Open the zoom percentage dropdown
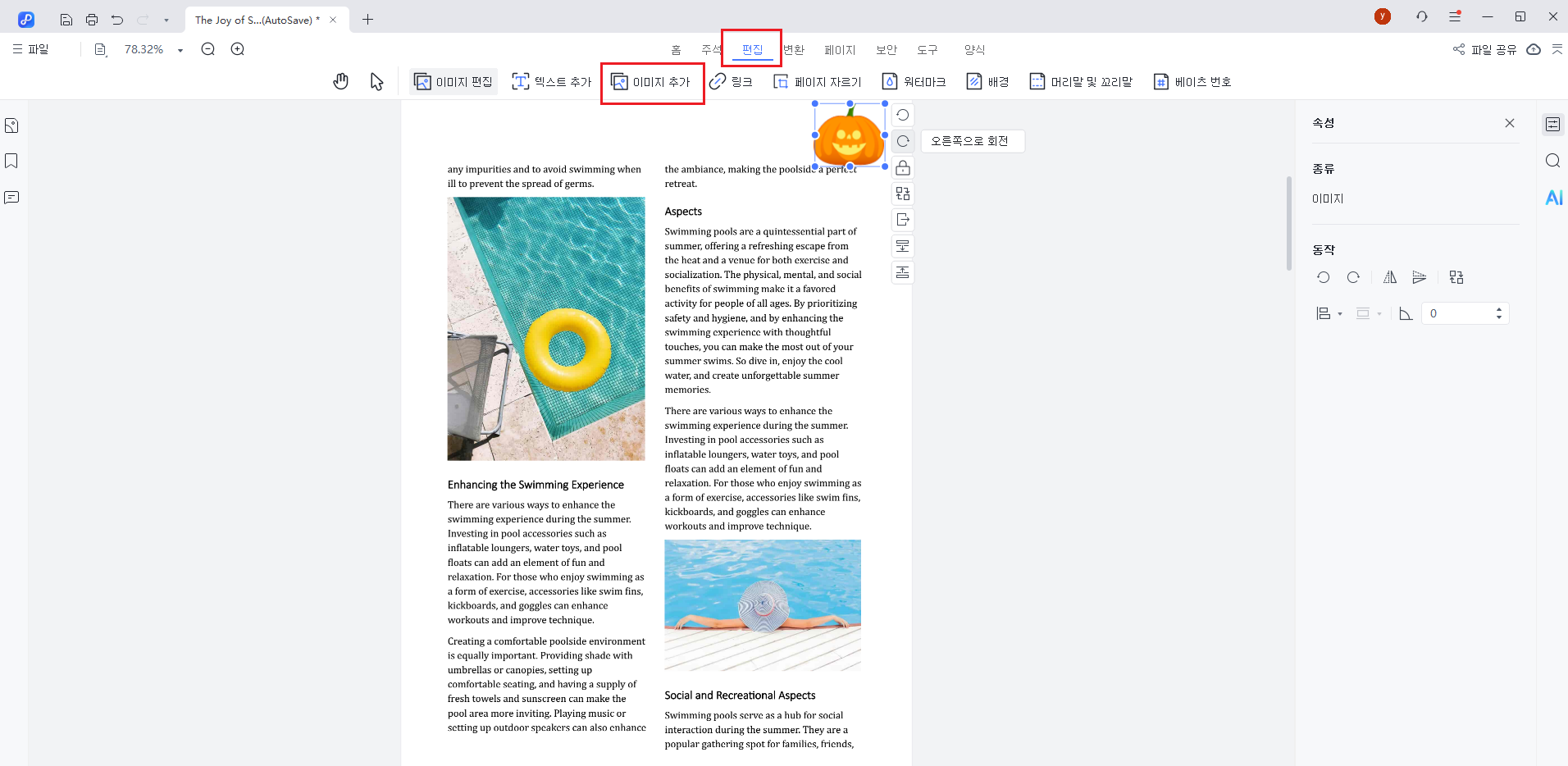The width and height of the screenshot is (1568, 766). coord(179,49)
